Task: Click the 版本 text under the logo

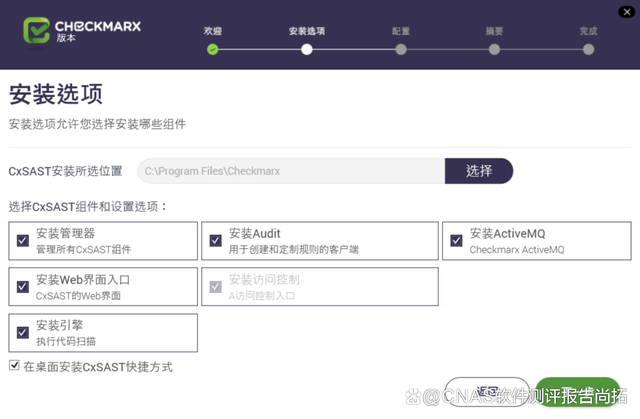Action: 66,38
